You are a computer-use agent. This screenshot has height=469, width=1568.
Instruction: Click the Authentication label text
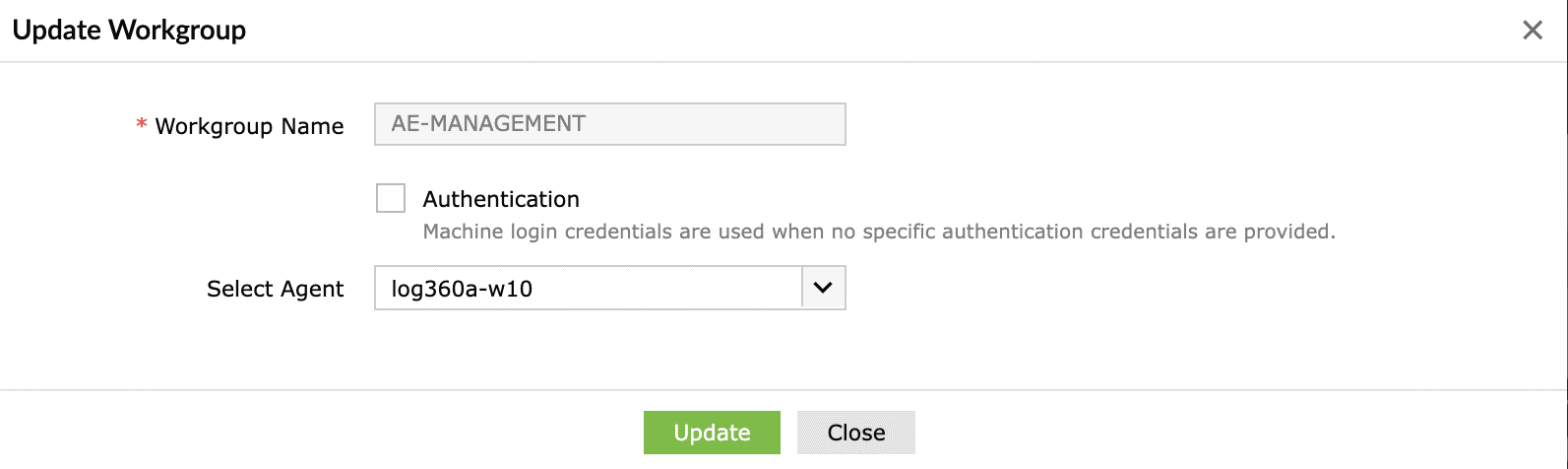[501, 199]
